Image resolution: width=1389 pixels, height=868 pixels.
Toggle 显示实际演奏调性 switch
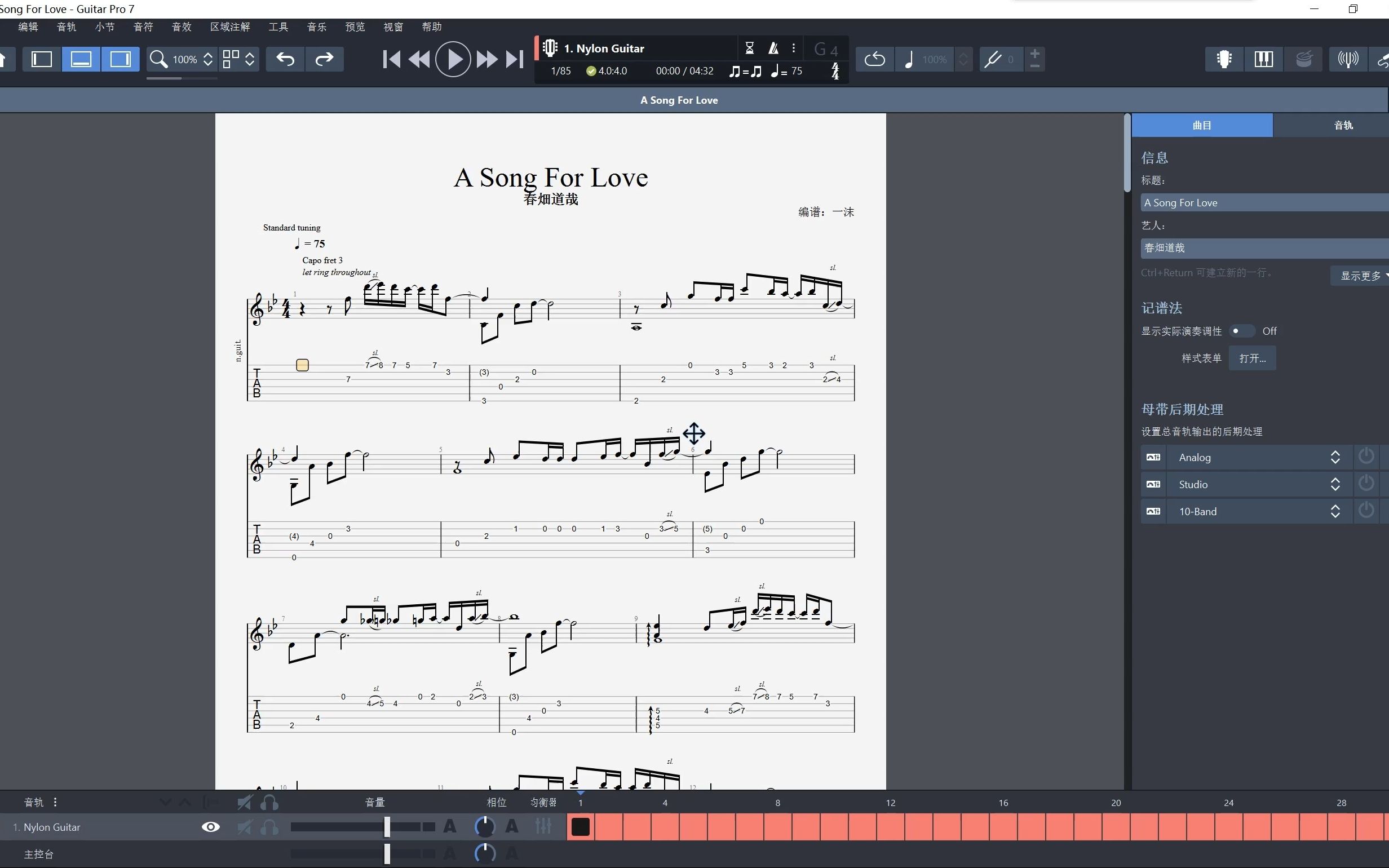pyautogui.click(x=1242, y=331)
